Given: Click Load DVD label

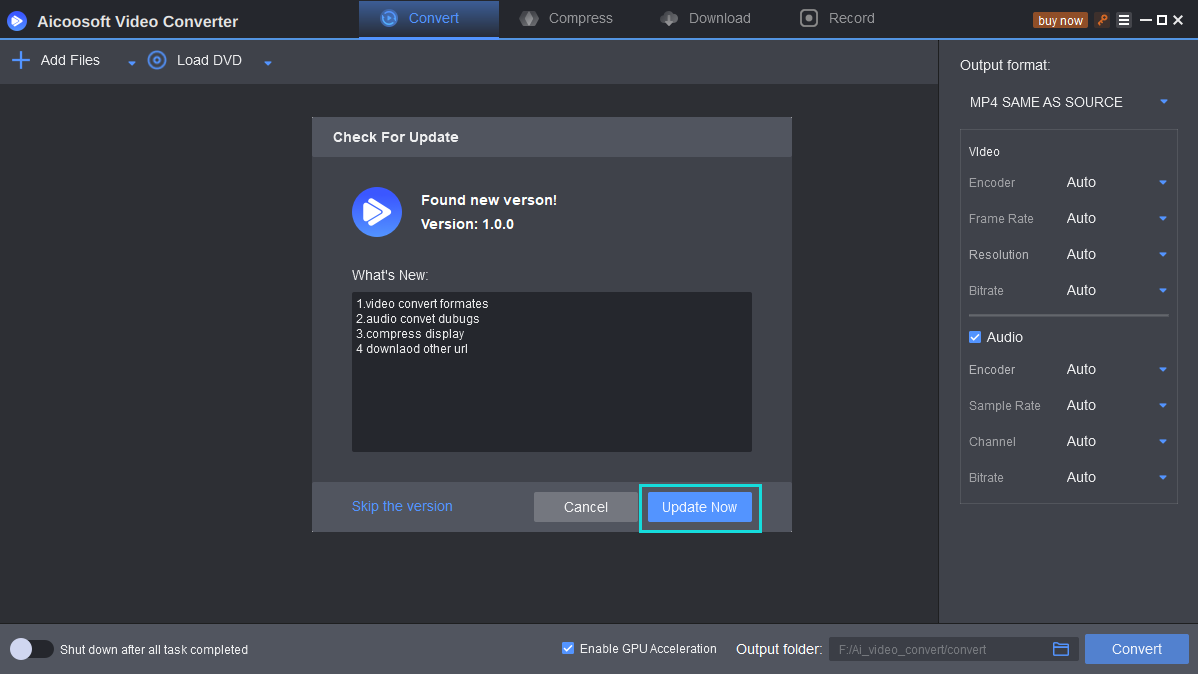Looking at the screenshot, I should point(209,60).
